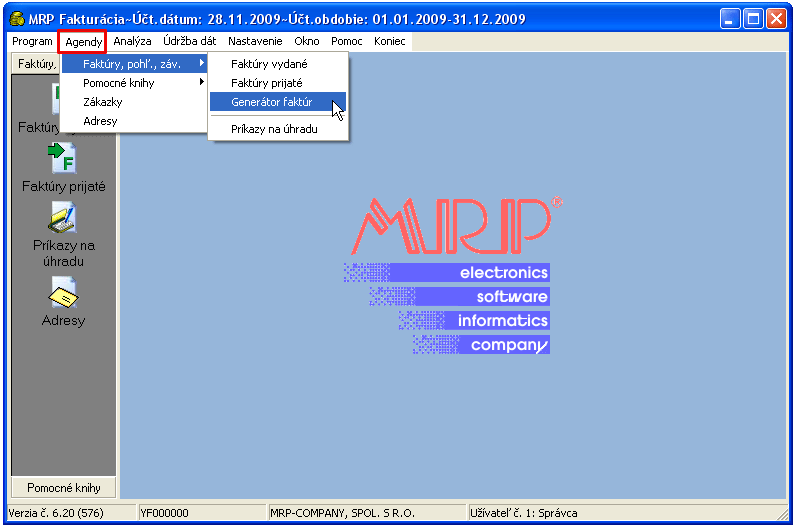
Task: Select Príkazy na úhradu in the submenu
Action: [x=278, y=129]
